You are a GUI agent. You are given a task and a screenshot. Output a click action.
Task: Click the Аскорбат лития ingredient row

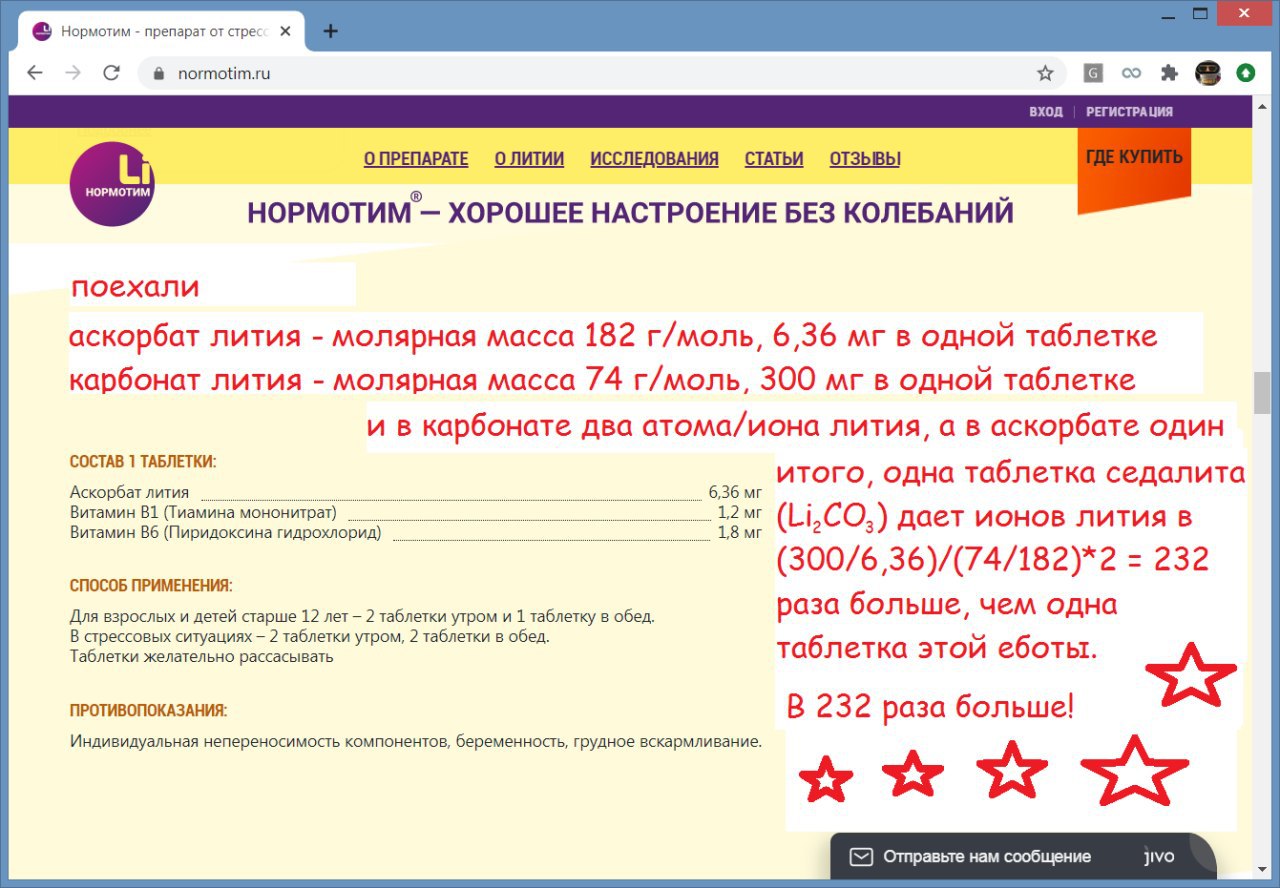[x=415, y=492]
